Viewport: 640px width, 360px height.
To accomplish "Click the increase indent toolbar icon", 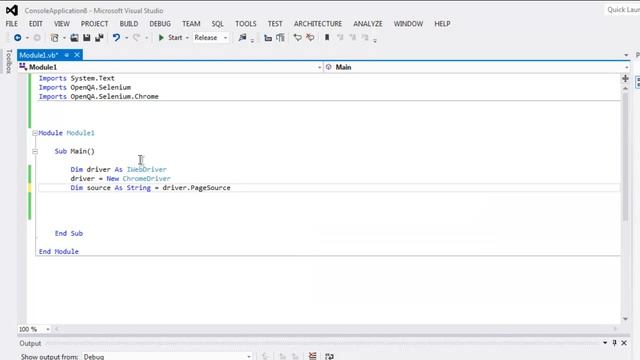I will 280,38.
